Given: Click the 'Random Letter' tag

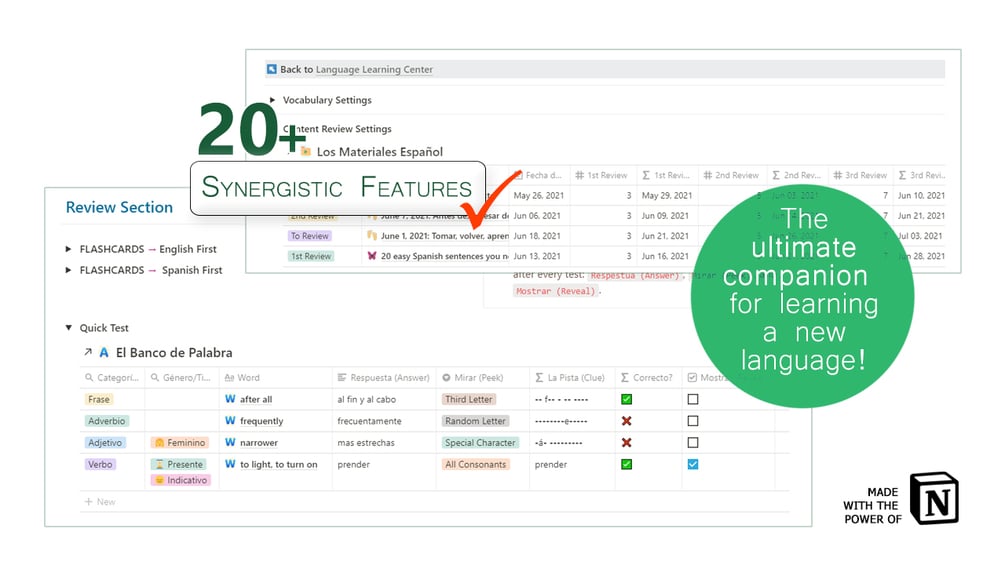Looking at the screenshot, I should pyautogui.click(x=476, y=421).
